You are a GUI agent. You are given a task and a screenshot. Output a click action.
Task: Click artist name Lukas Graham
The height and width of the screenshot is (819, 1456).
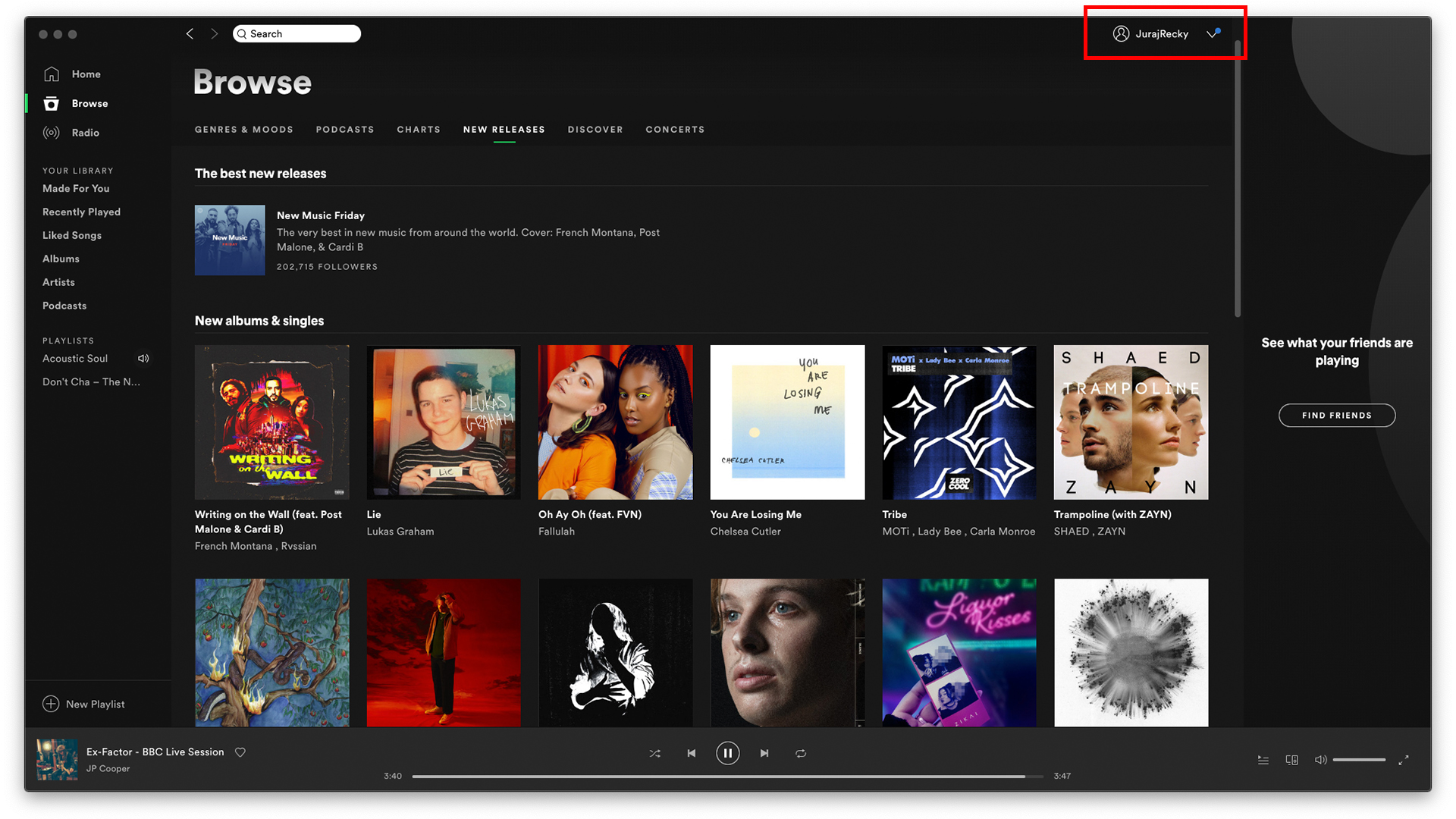[400, 532]
